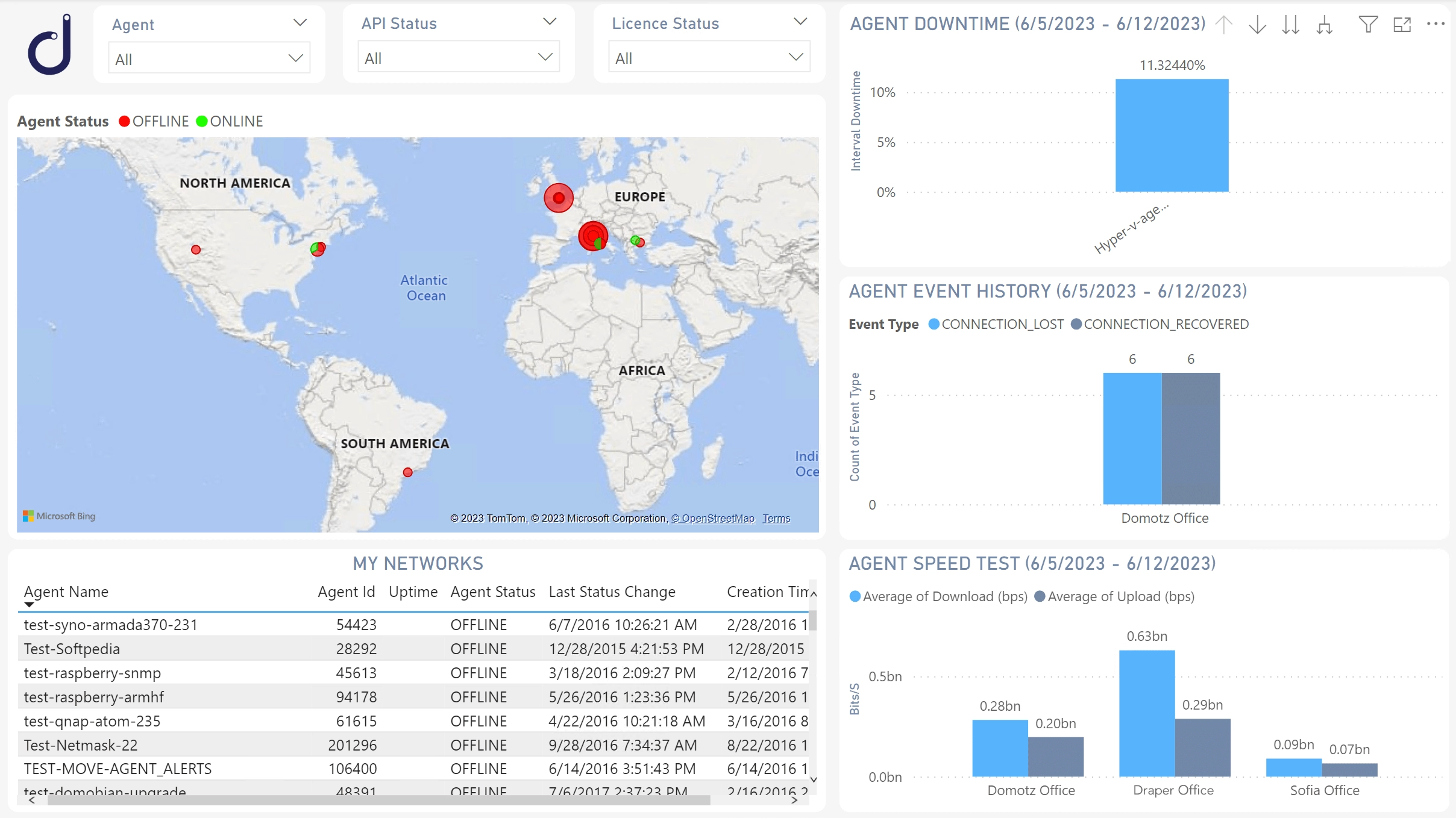The height and width of the screenshot is (818, 1456).
Task: Click Draper Office 0.63bn download bar
Action: tap(1147, 713)
